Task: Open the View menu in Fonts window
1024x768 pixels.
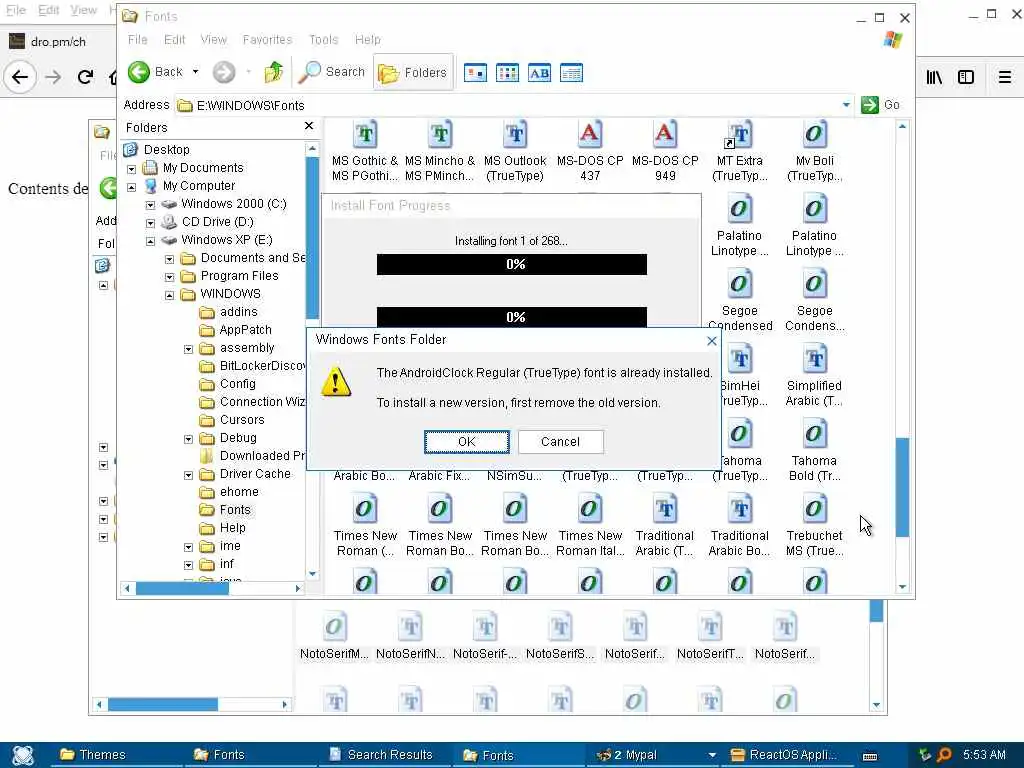Action: pos(214,40)
